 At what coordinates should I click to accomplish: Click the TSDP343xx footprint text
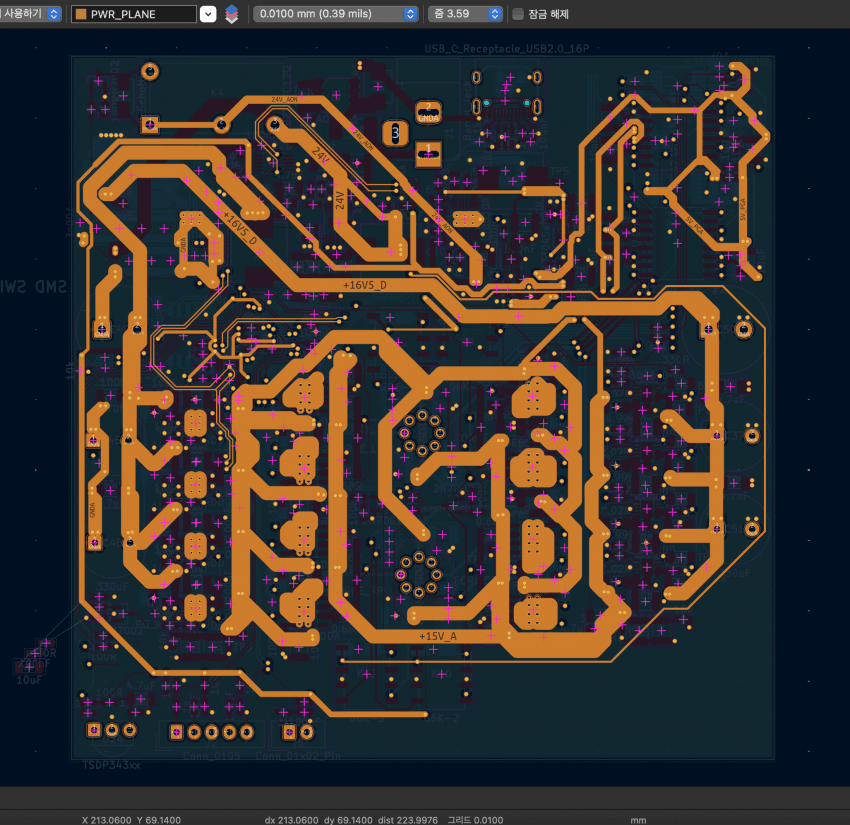(x=111, y=765)
